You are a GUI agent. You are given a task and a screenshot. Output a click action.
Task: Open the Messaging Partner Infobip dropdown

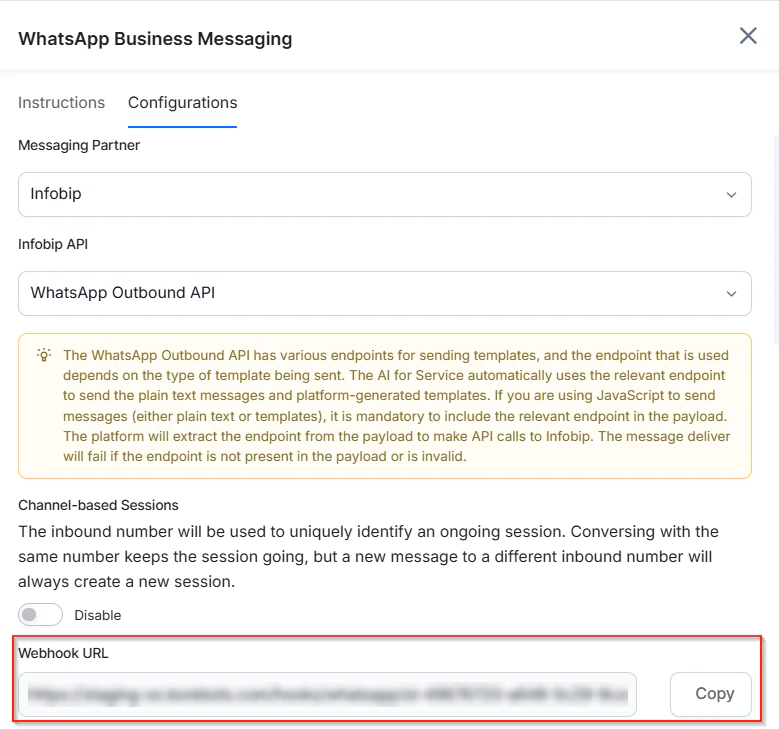[x=385, y=194]
